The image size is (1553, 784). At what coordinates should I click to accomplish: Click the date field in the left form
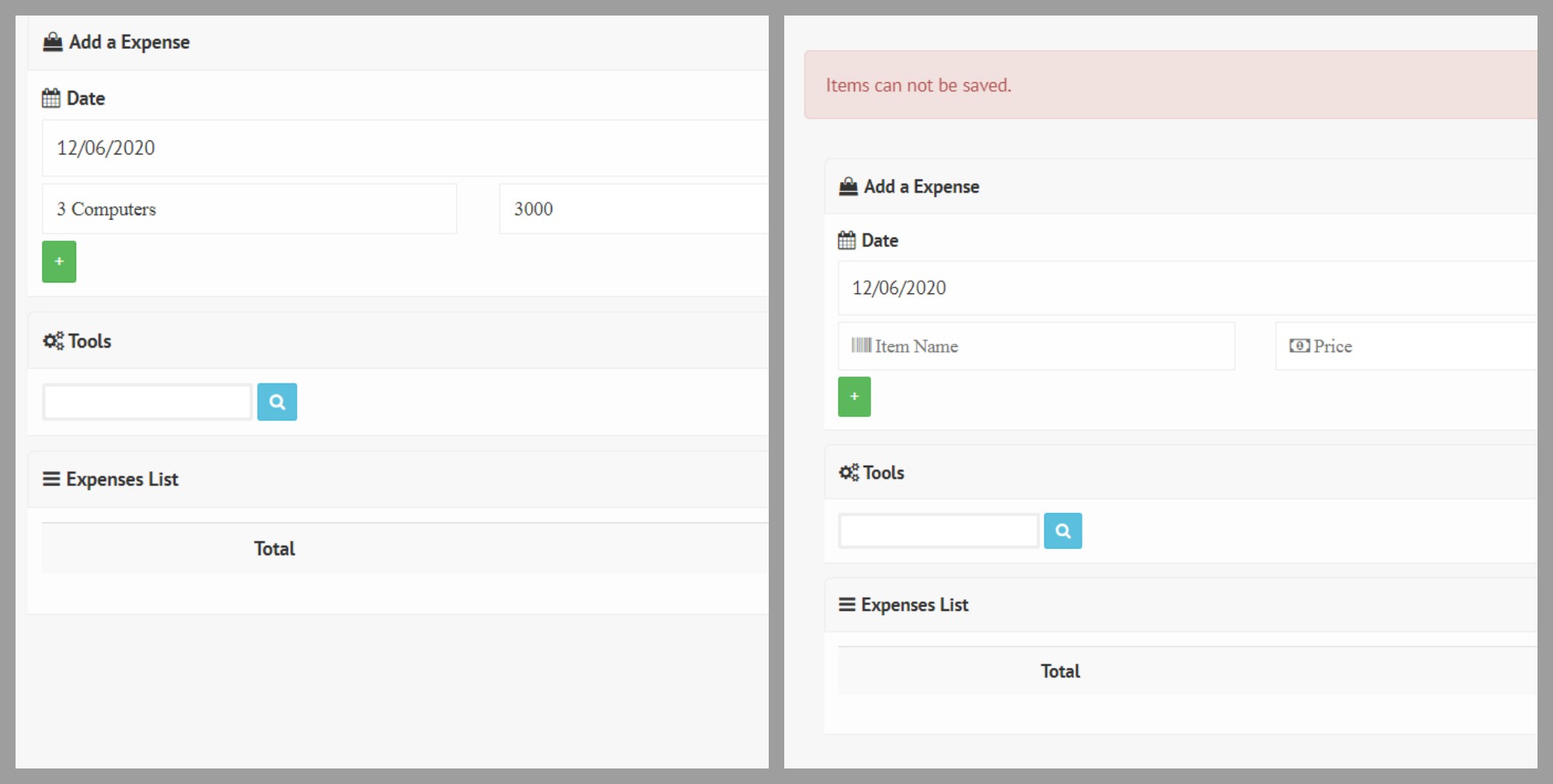pos(404,147)
